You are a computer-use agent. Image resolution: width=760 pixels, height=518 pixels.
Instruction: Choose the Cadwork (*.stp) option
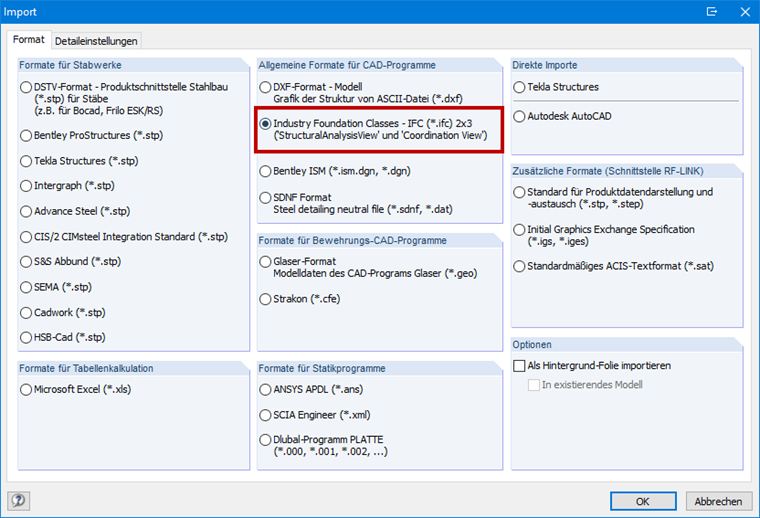point(26,312)
